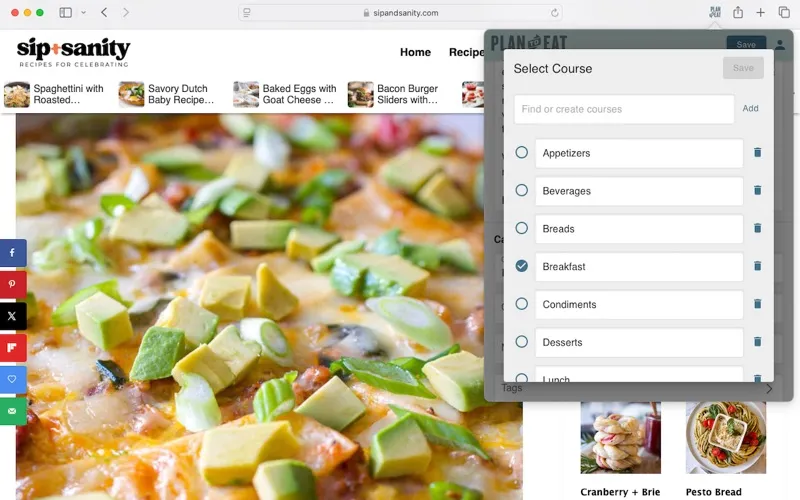Expand the sidebar dropdown chevron
This screenshot has height=500, width=800.
point(83,12)
